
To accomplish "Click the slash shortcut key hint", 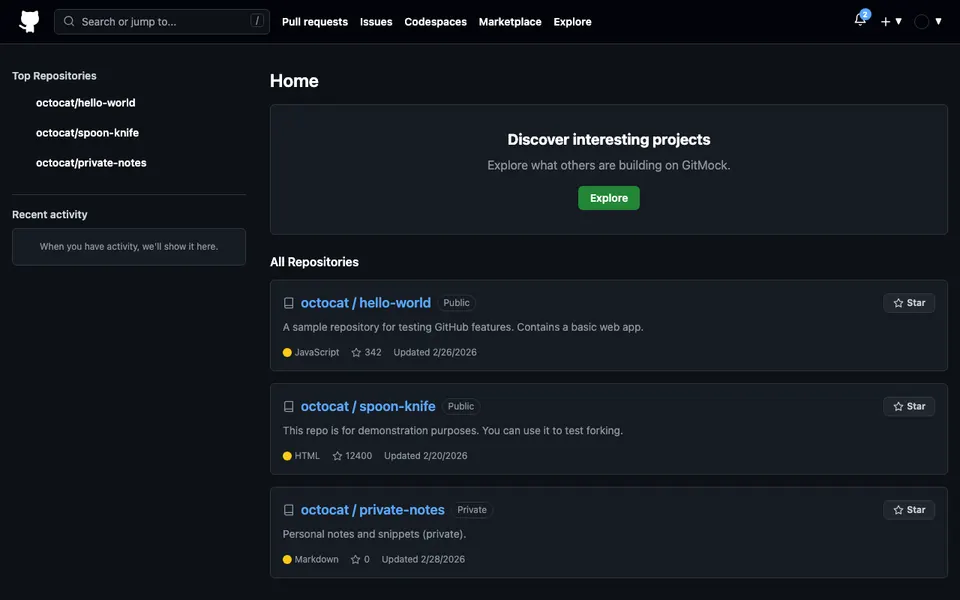I will coord(257,21).
